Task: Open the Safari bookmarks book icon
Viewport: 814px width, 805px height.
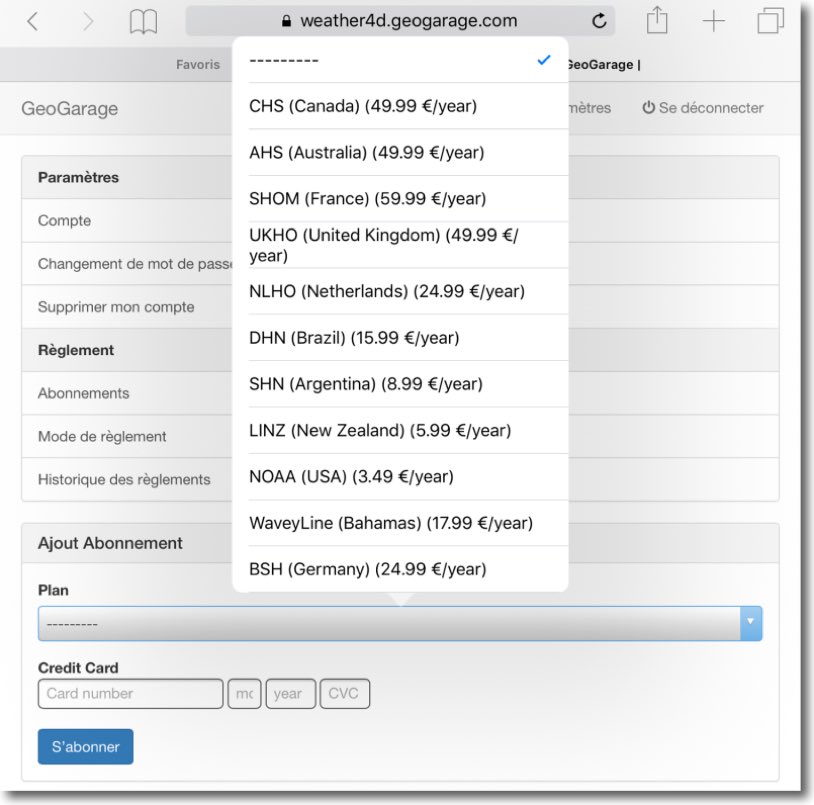Action: (x=143, y=22)
